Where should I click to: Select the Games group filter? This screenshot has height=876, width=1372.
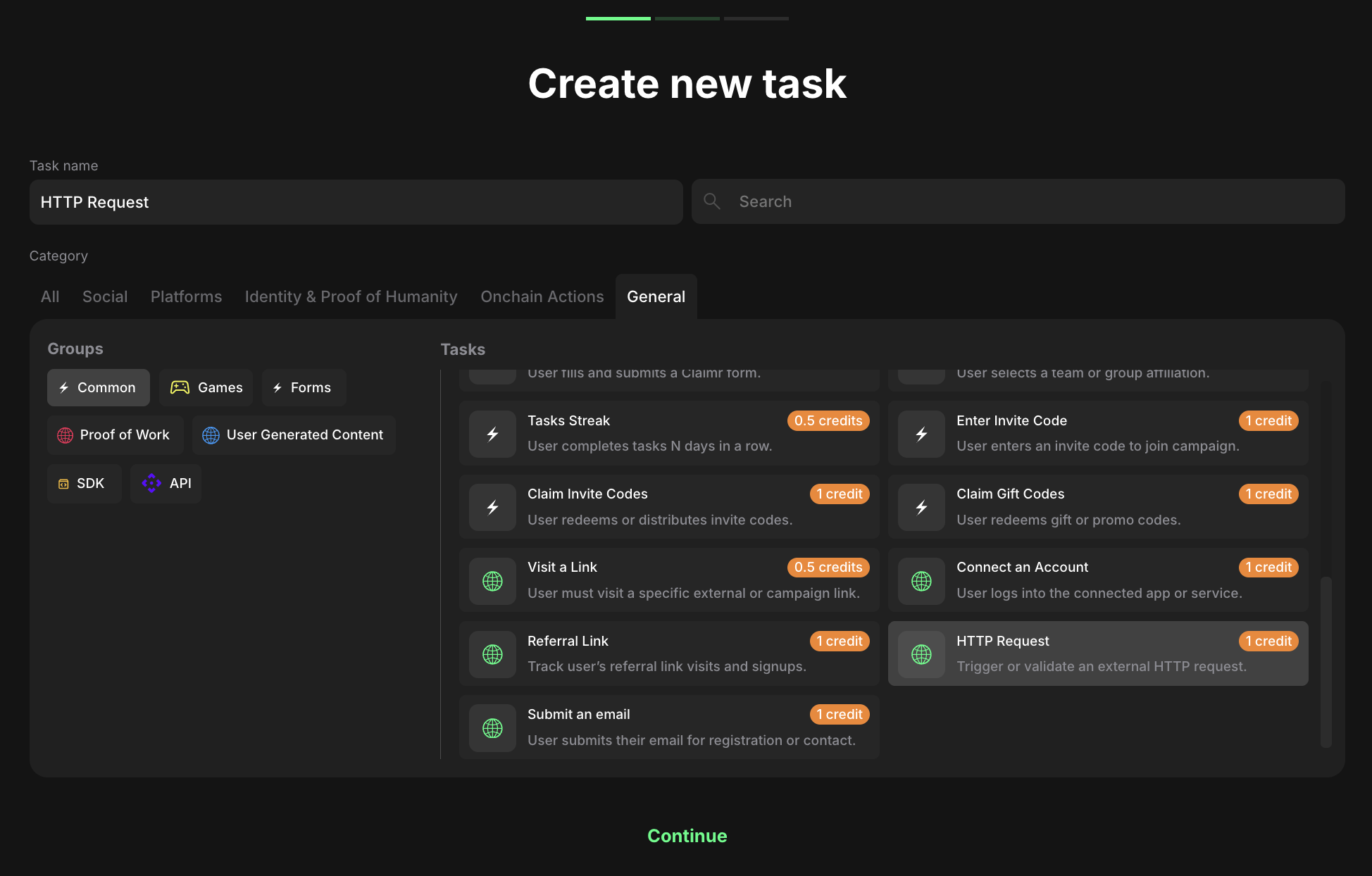point(206,387)
